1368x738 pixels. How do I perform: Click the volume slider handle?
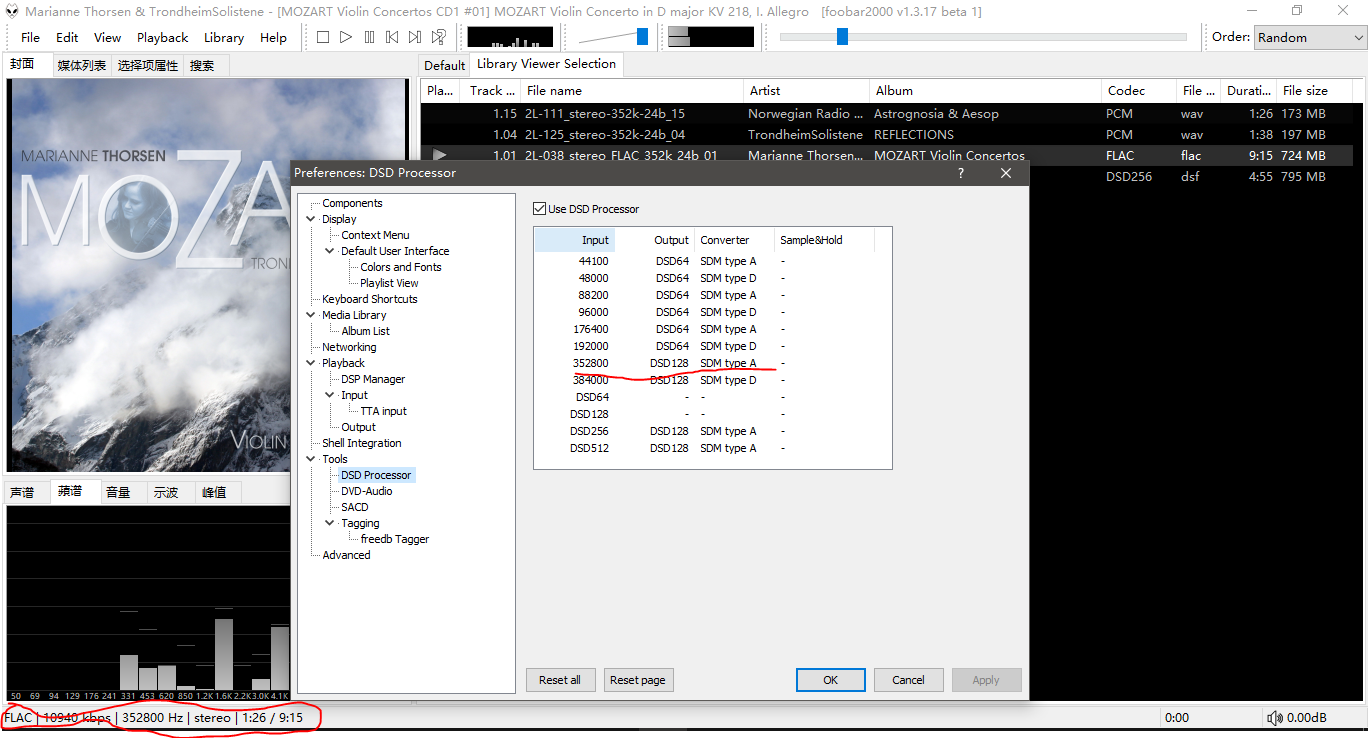pyautogui.click(x=642, y=37)
